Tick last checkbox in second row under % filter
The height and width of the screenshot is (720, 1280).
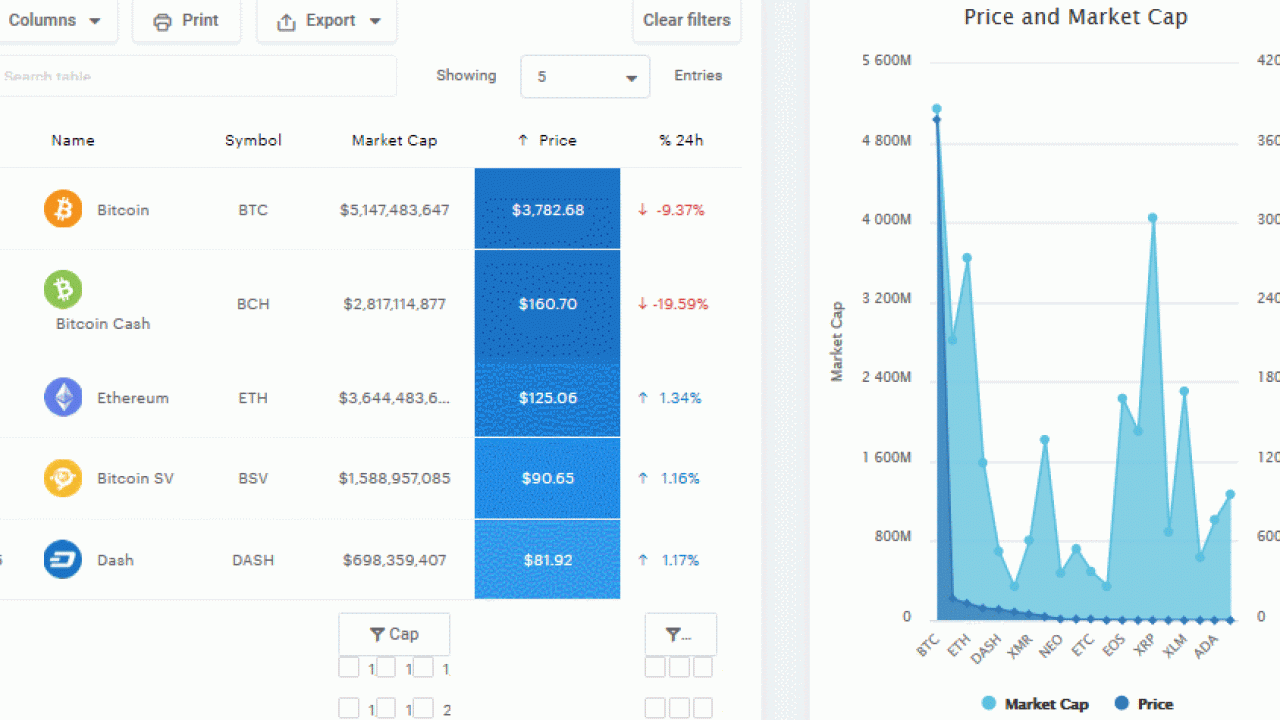click(703, 708)
